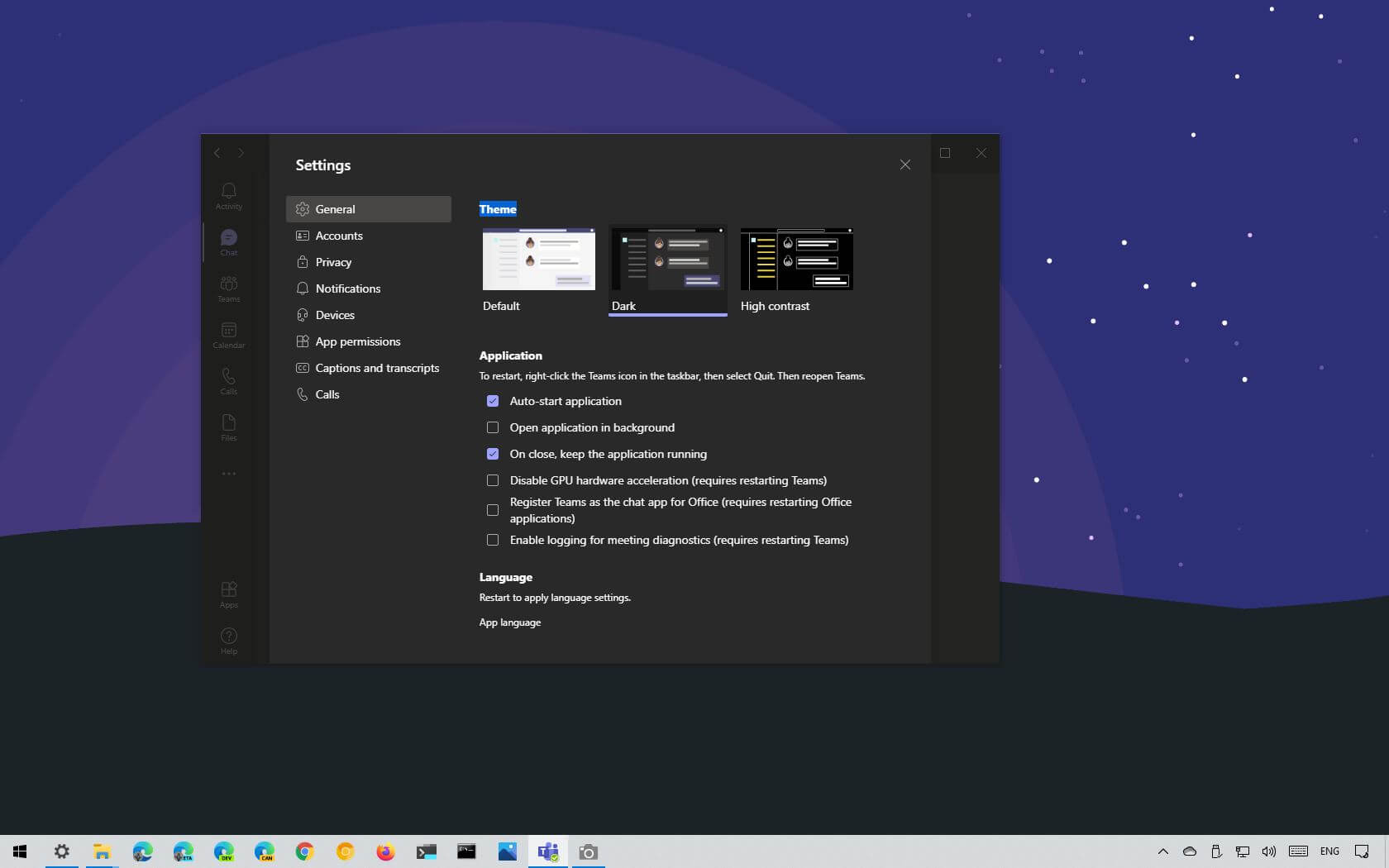Expand the more apps ellipsis in sidebar
Viewport: 1389px width, 868px height.
(x=229, y=474)
